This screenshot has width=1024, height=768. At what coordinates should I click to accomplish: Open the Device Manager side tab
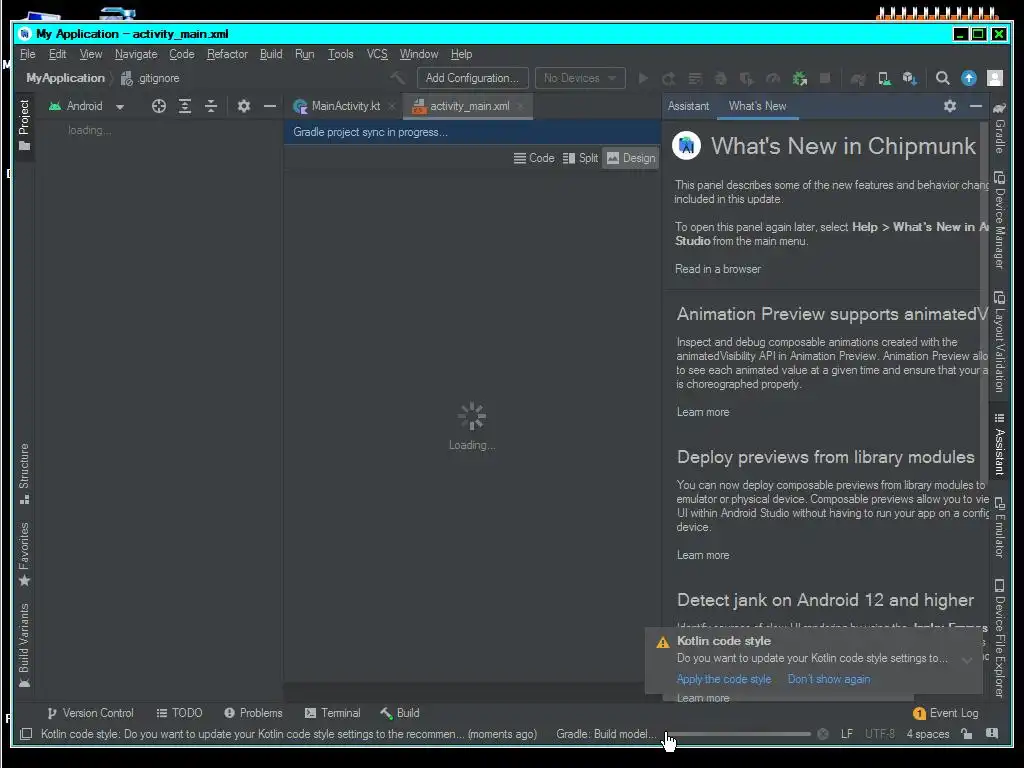[999, 220]
